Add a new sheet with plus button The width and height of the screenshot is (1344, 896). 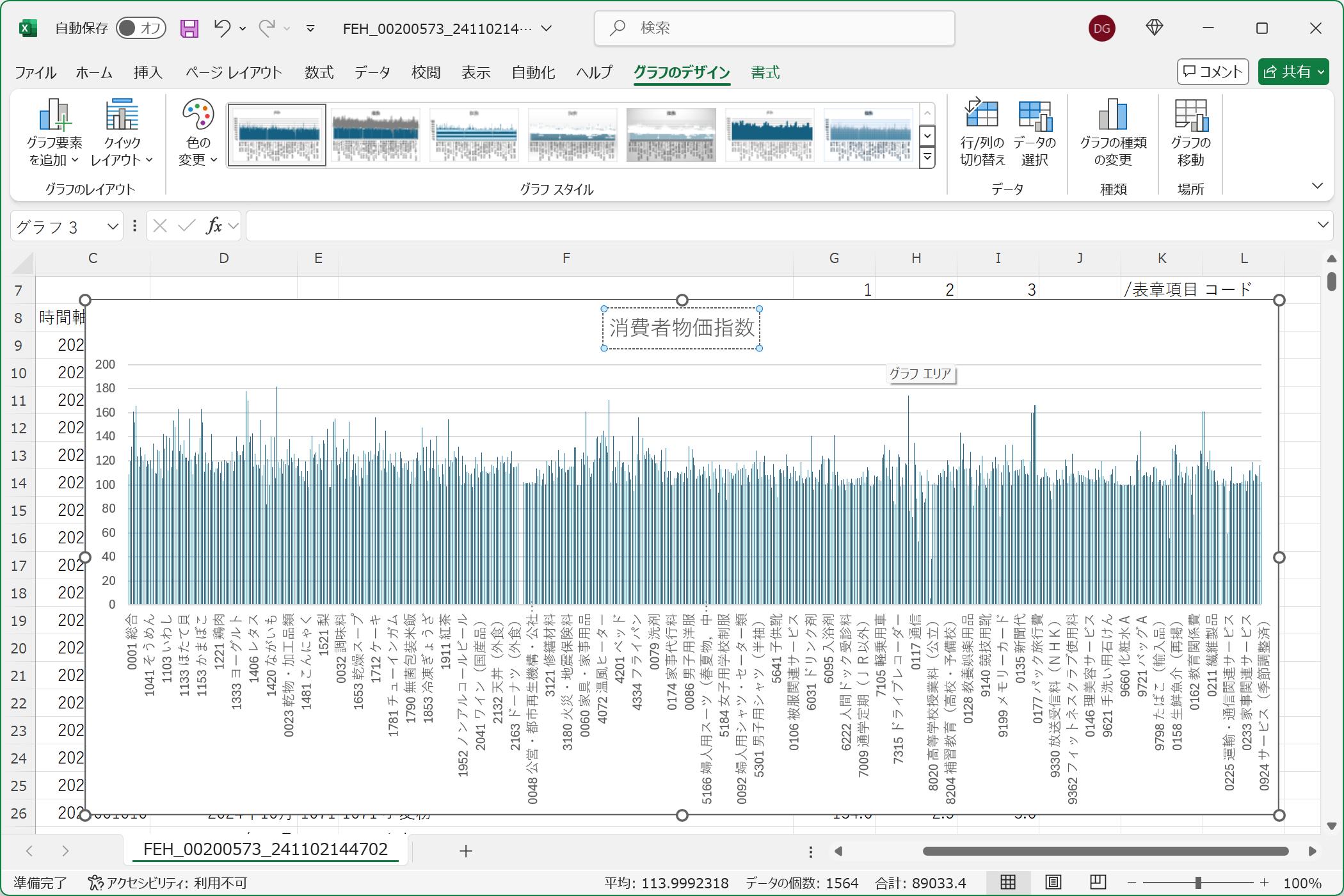pyautogui.click(x=466, y=851)
